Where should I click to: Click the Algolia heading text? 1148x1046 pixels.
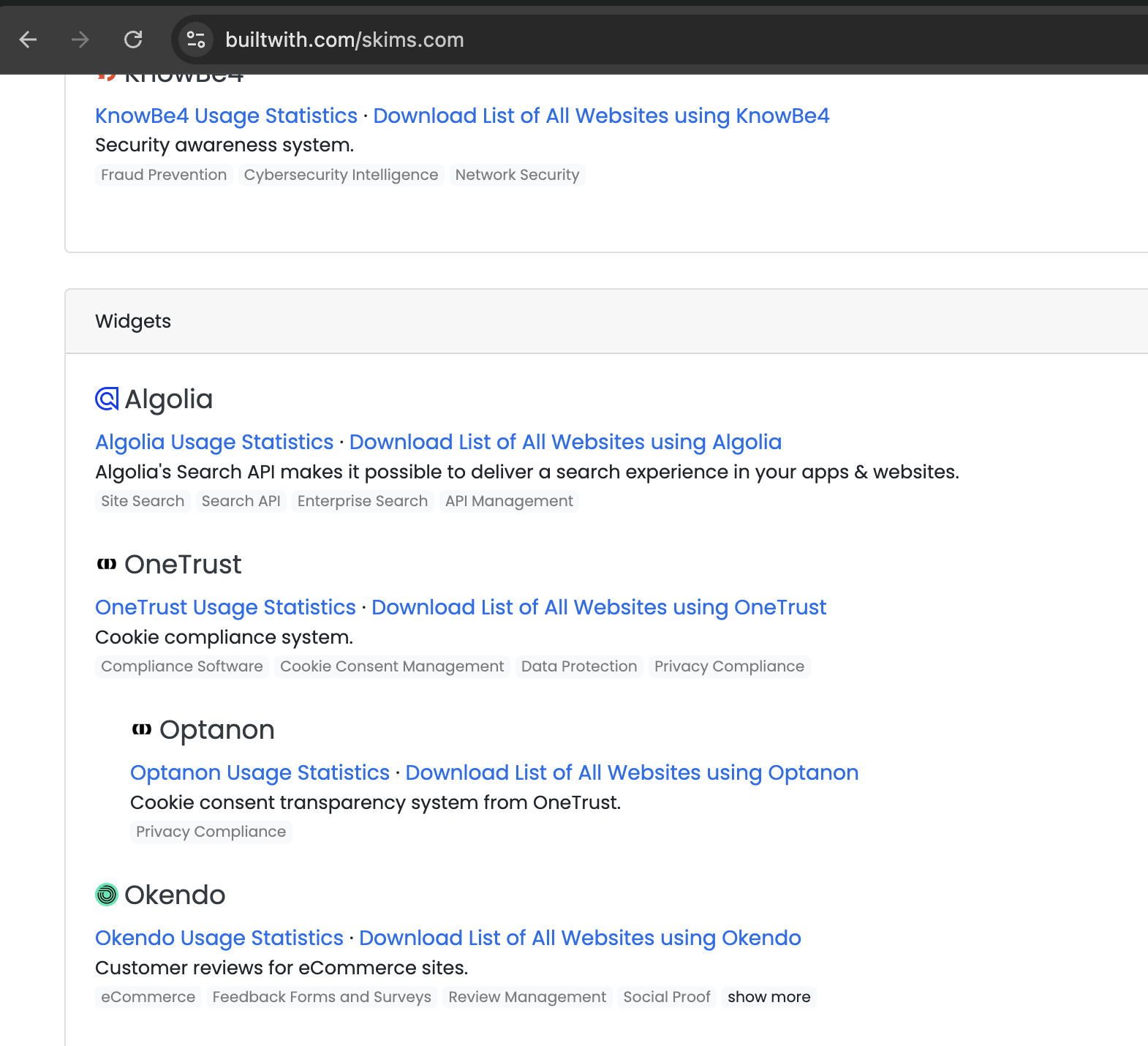[169, 399]
